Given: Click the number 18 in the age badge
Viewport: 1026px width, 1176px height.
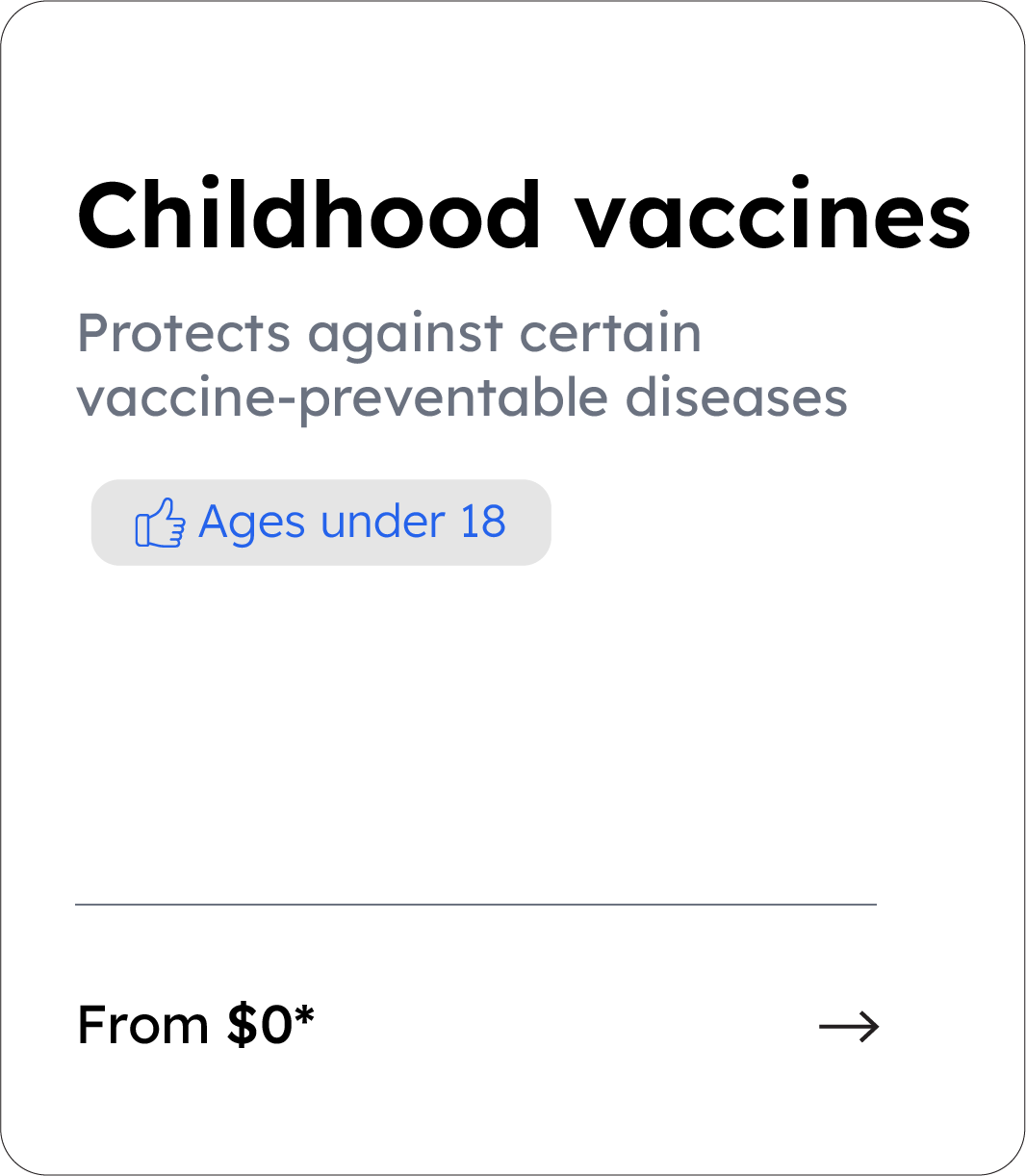Looking at the screenshot, I should point(482,523).
